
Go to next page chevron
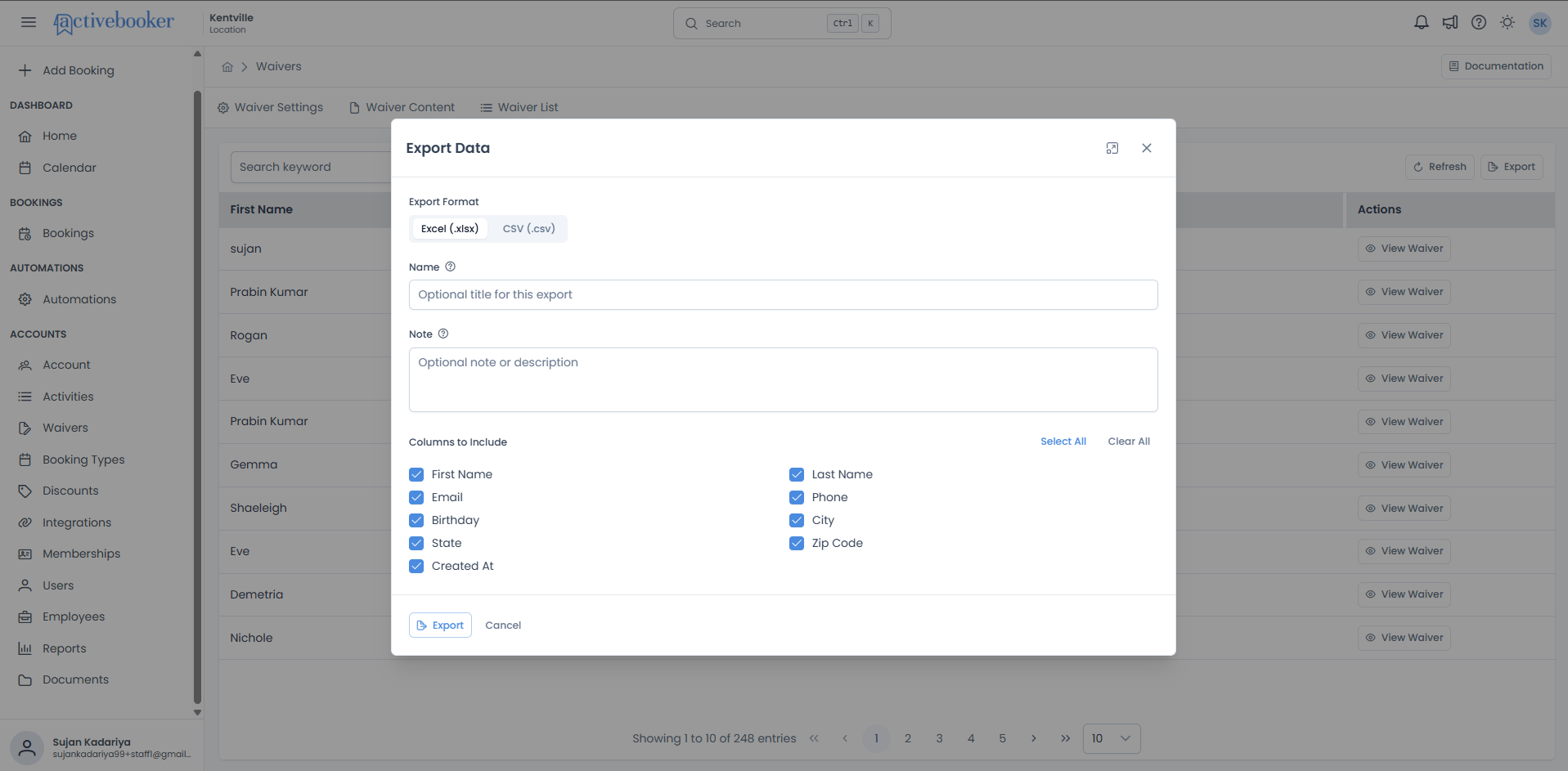1034,738
